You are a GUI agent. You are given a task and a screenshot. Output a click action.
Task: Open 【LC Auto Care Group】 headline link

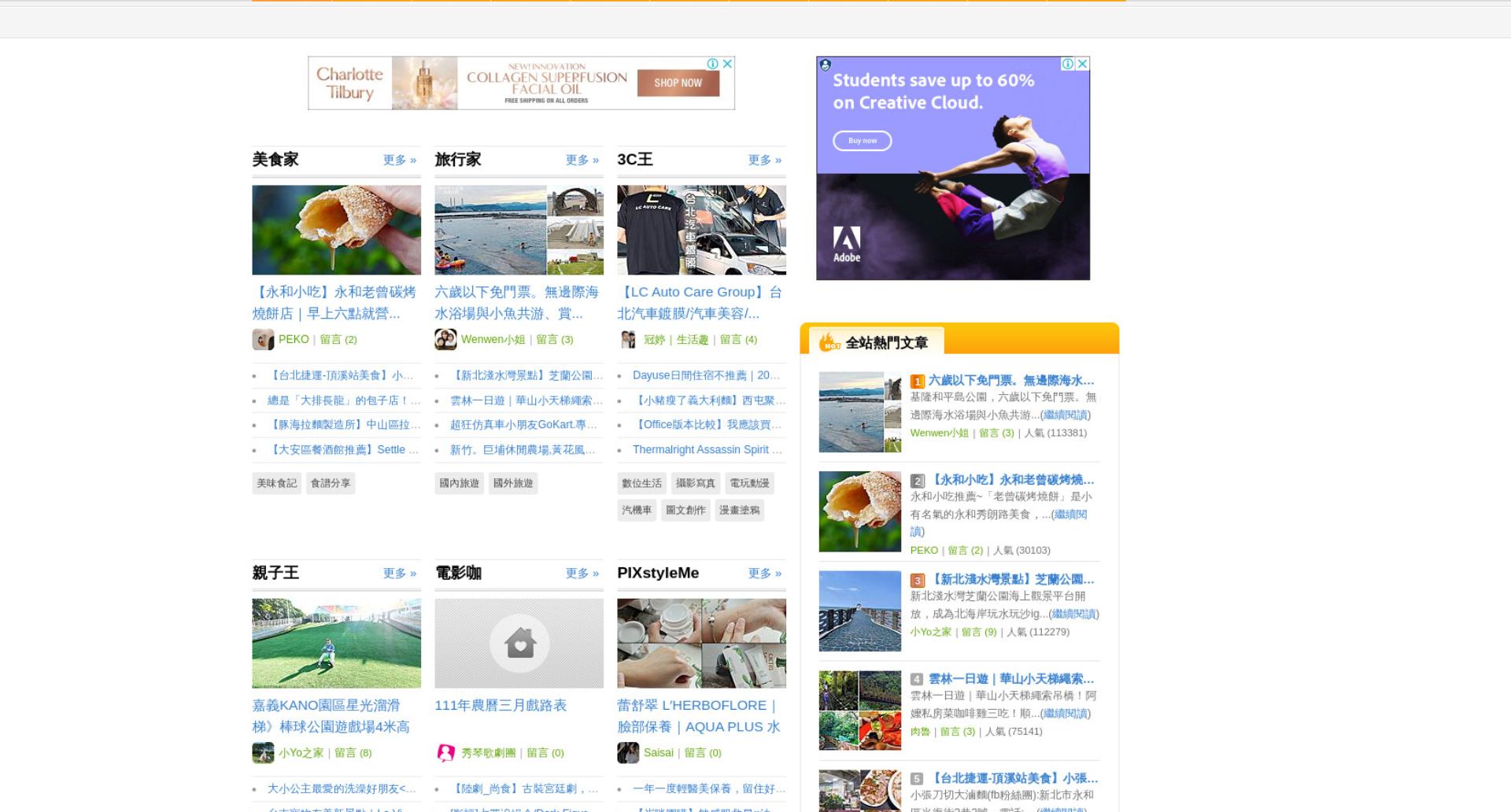[700, 303]
